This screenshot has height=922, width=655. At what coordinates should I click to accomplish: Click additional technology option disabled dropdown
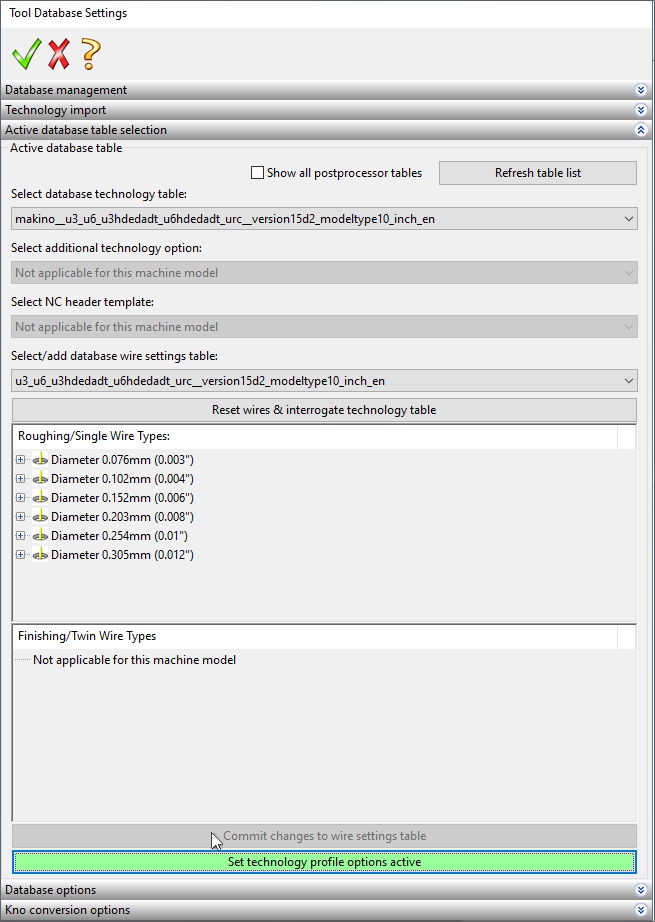(x=324, y=273)
